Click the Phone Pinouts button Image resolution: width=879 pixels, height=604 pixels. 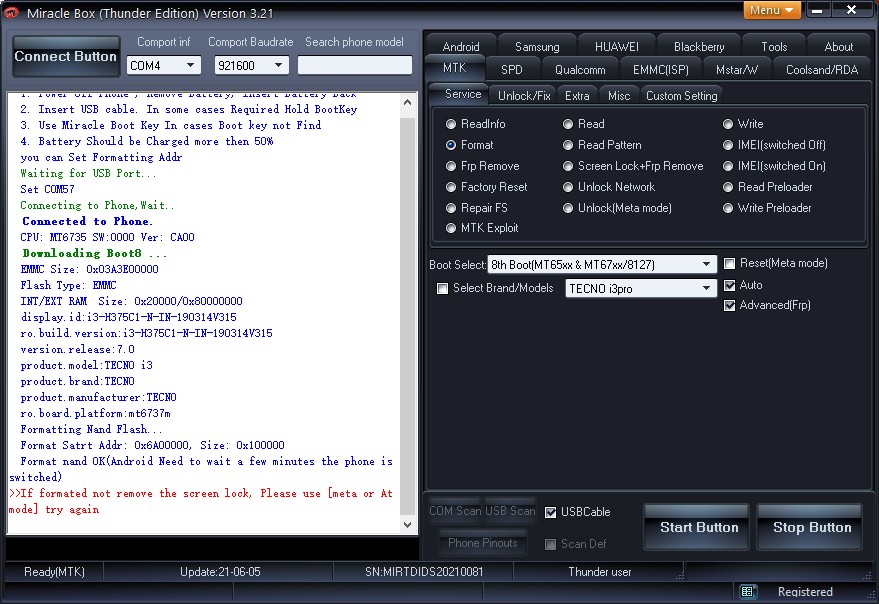(483, 543)
